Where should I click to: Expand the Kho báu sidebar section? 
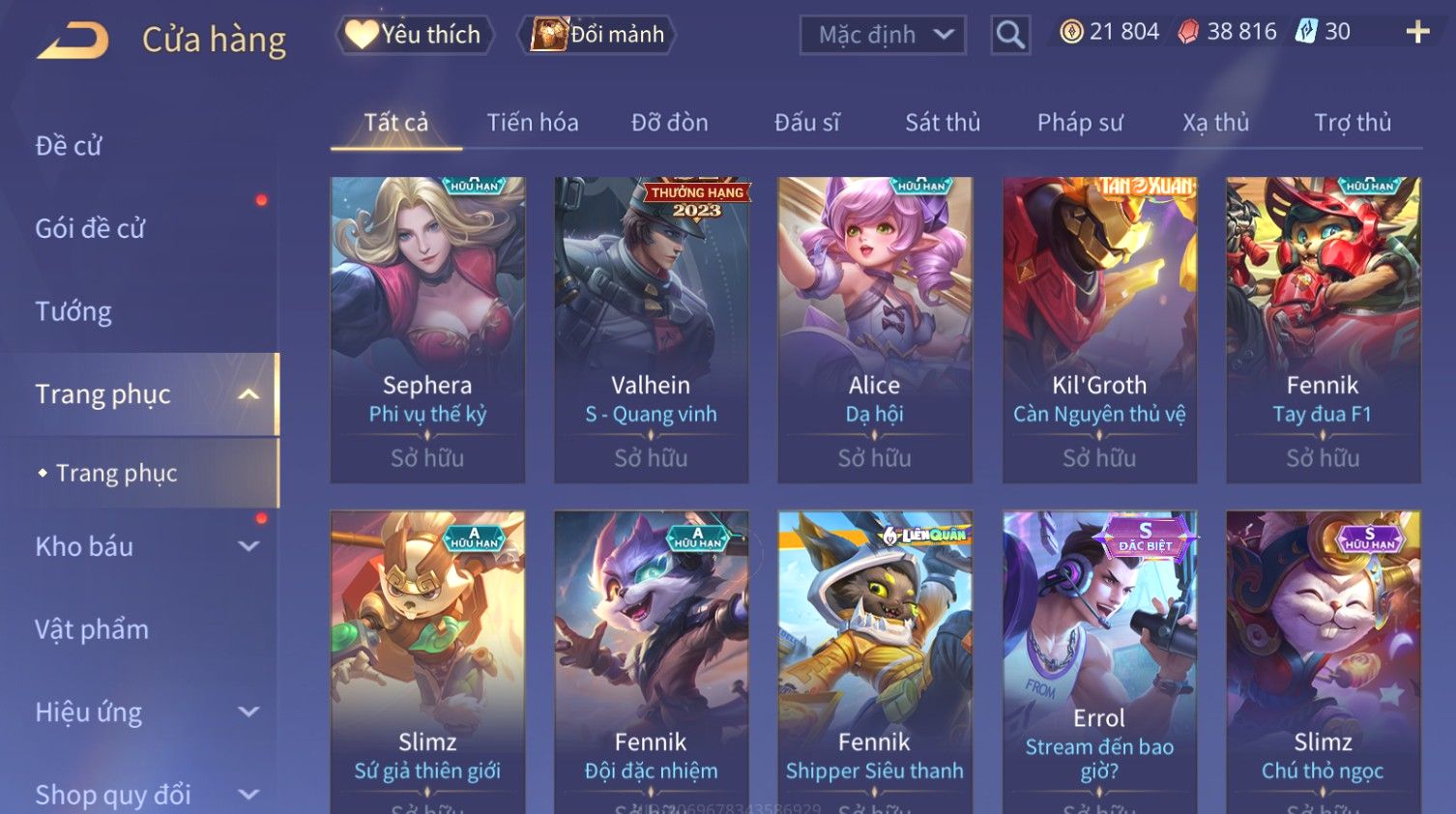click(248, 546)
